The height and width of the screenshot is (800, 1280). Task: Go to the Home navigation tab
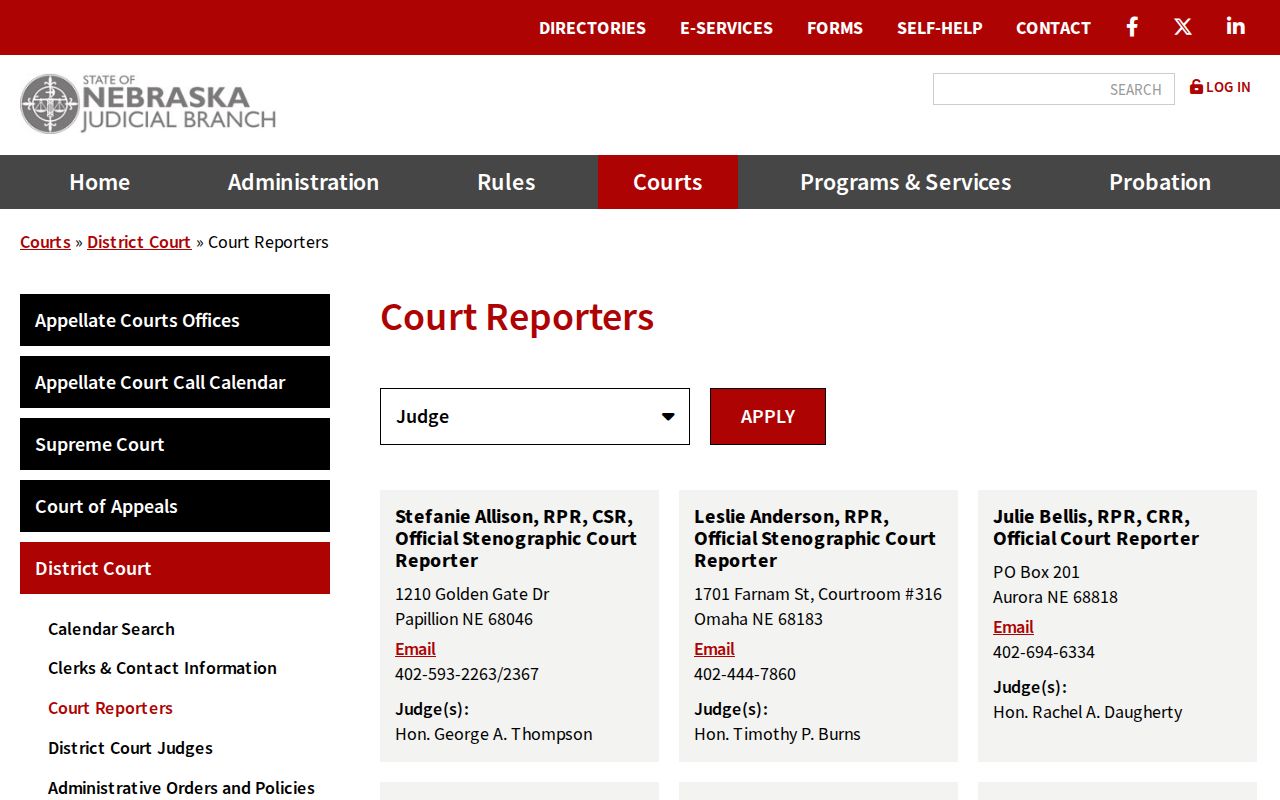pyautogui.click(x=99, y=182)
